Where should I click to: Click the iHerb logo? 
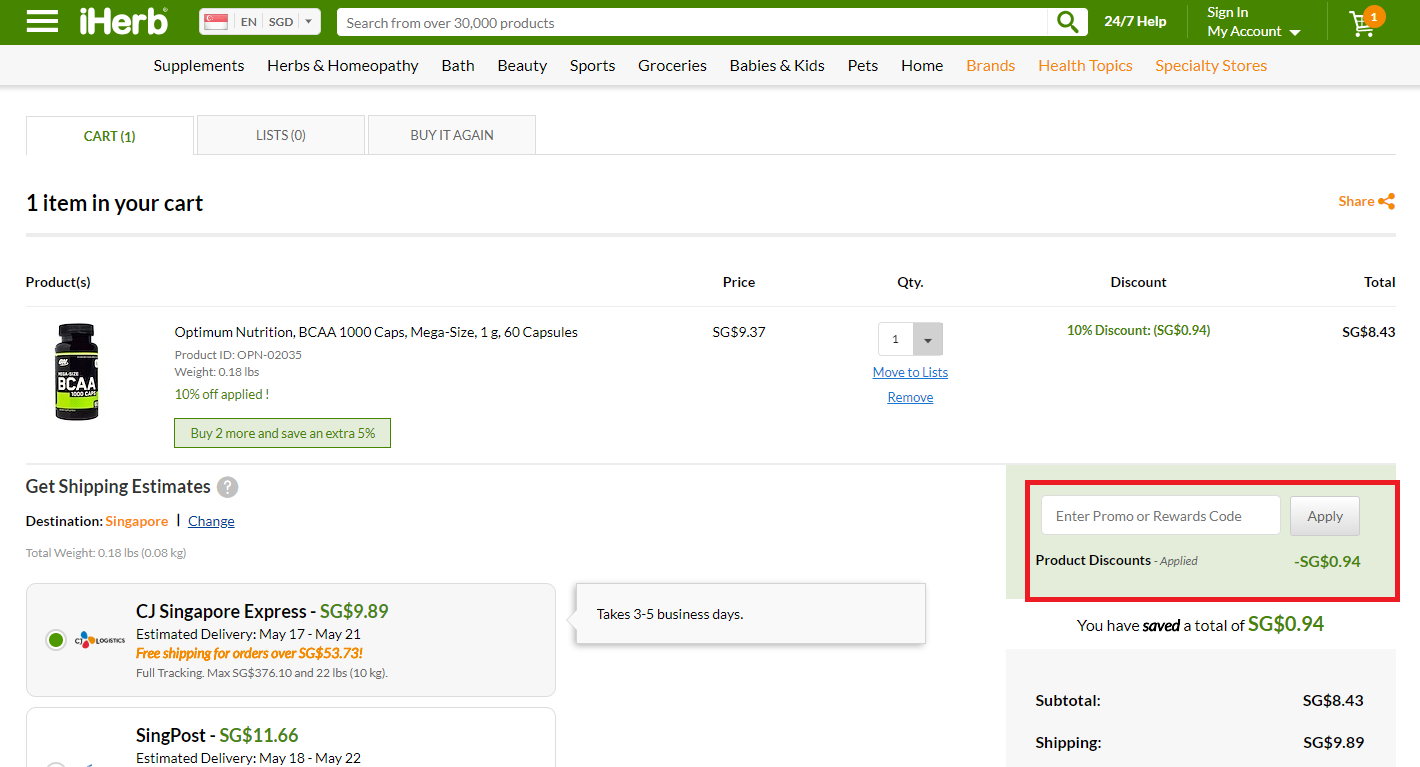(124, 21)
